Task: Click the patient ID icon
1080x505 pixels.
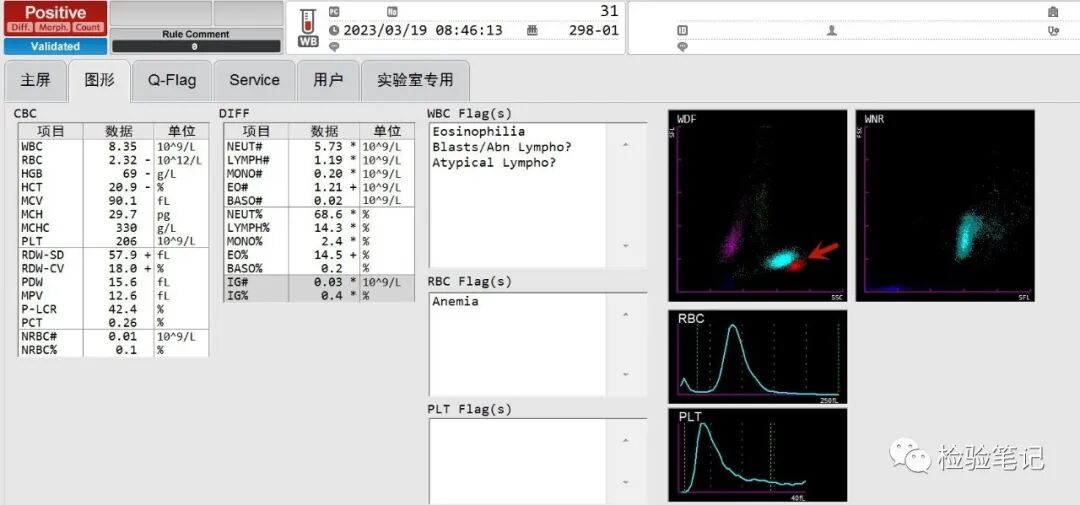Action: [x=682, y=30]
